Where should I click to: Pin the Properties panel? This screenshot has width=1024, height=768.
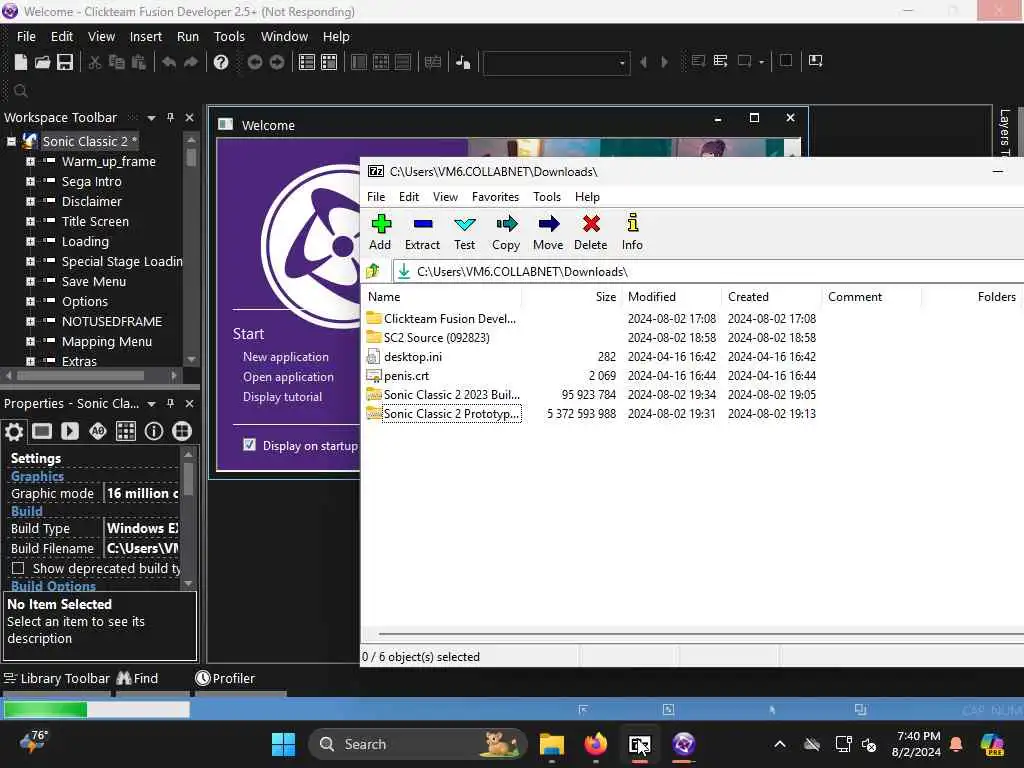tap(170, 404)
